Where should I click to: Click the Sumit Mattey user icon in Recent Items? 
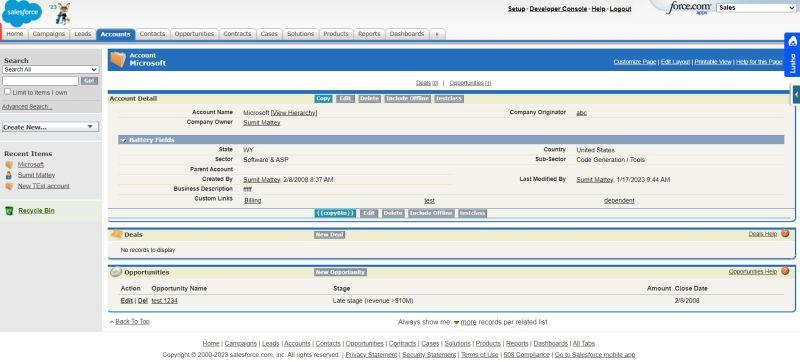[x=9, y=175]
